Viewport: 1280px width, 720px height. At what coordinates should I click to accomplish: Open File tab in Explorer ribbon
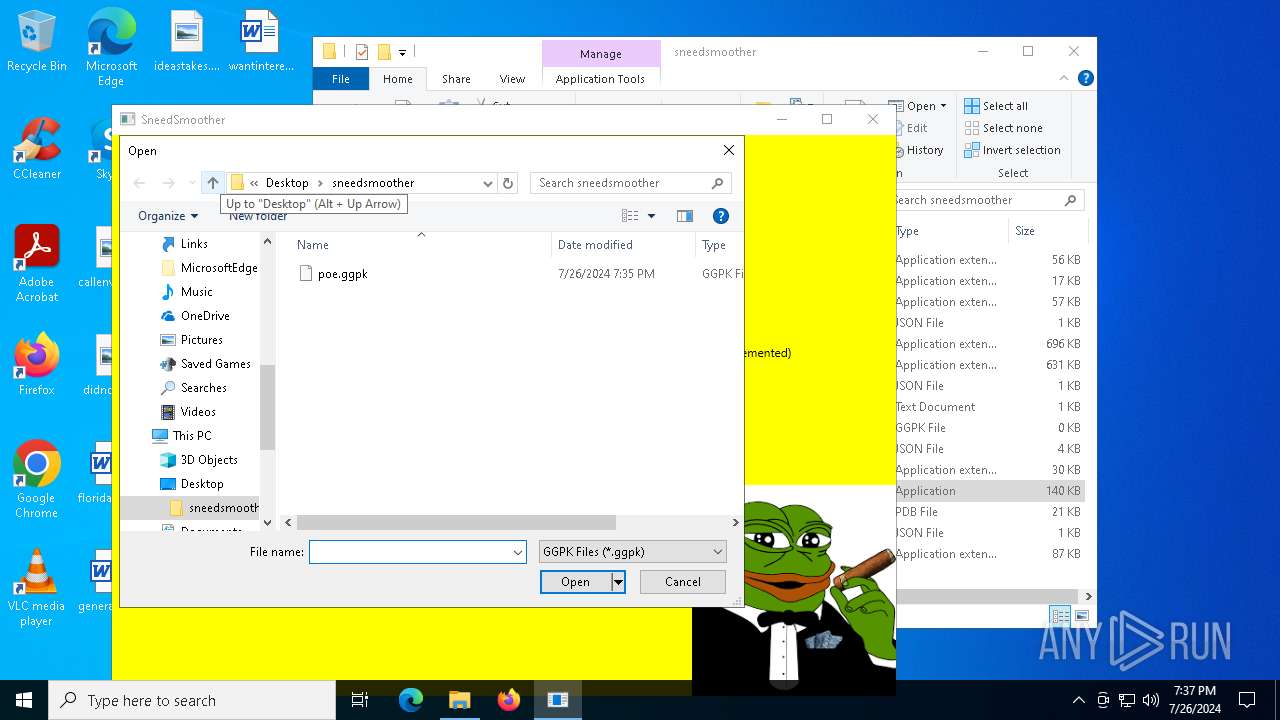coord(341,79)
